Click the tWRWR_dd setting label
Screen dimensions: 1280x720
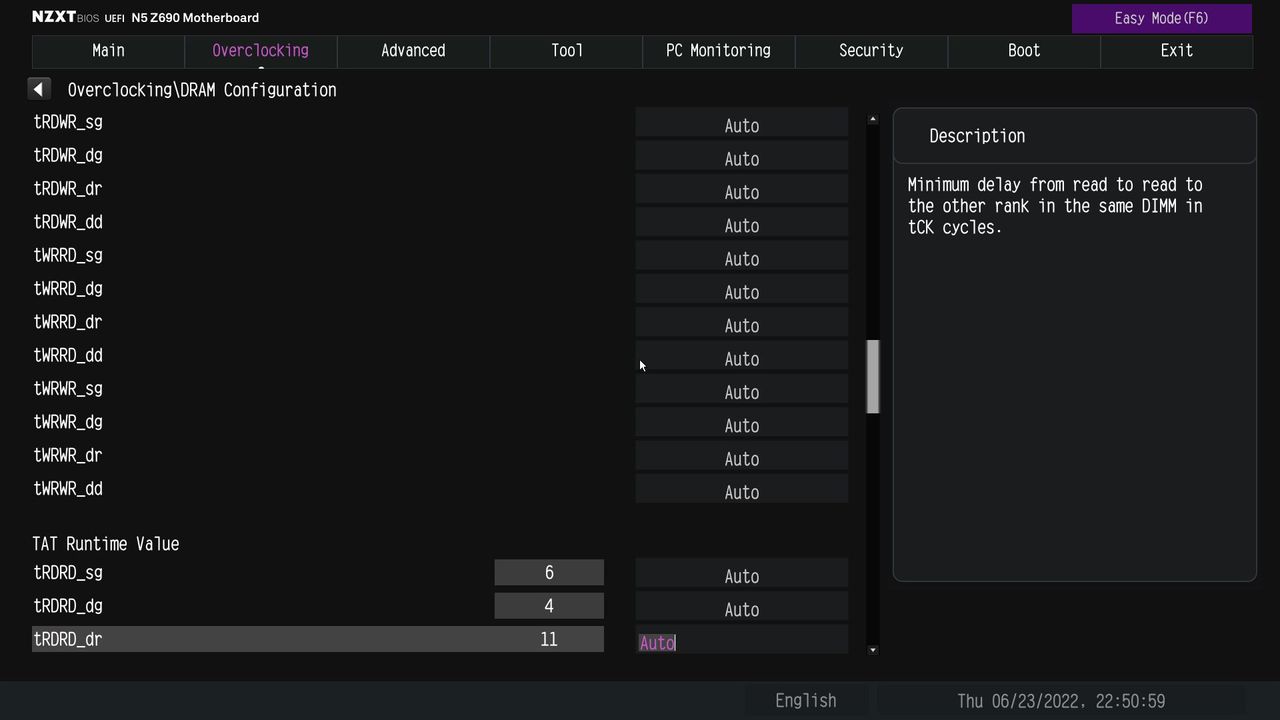[x=68, y=489]
